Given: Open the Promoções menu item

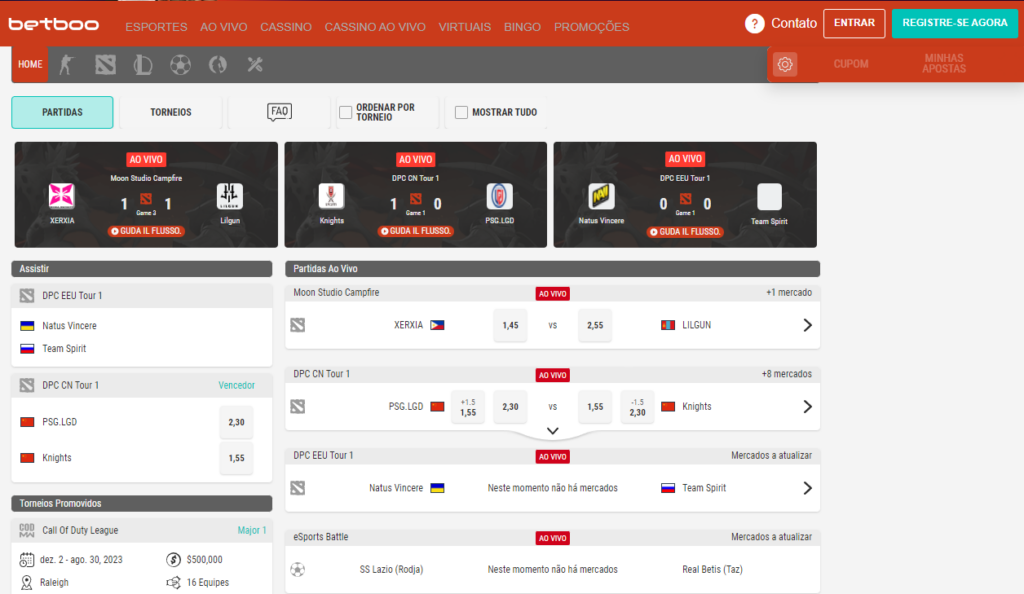Looking at the screenshot, I should (x=592, y=27).
